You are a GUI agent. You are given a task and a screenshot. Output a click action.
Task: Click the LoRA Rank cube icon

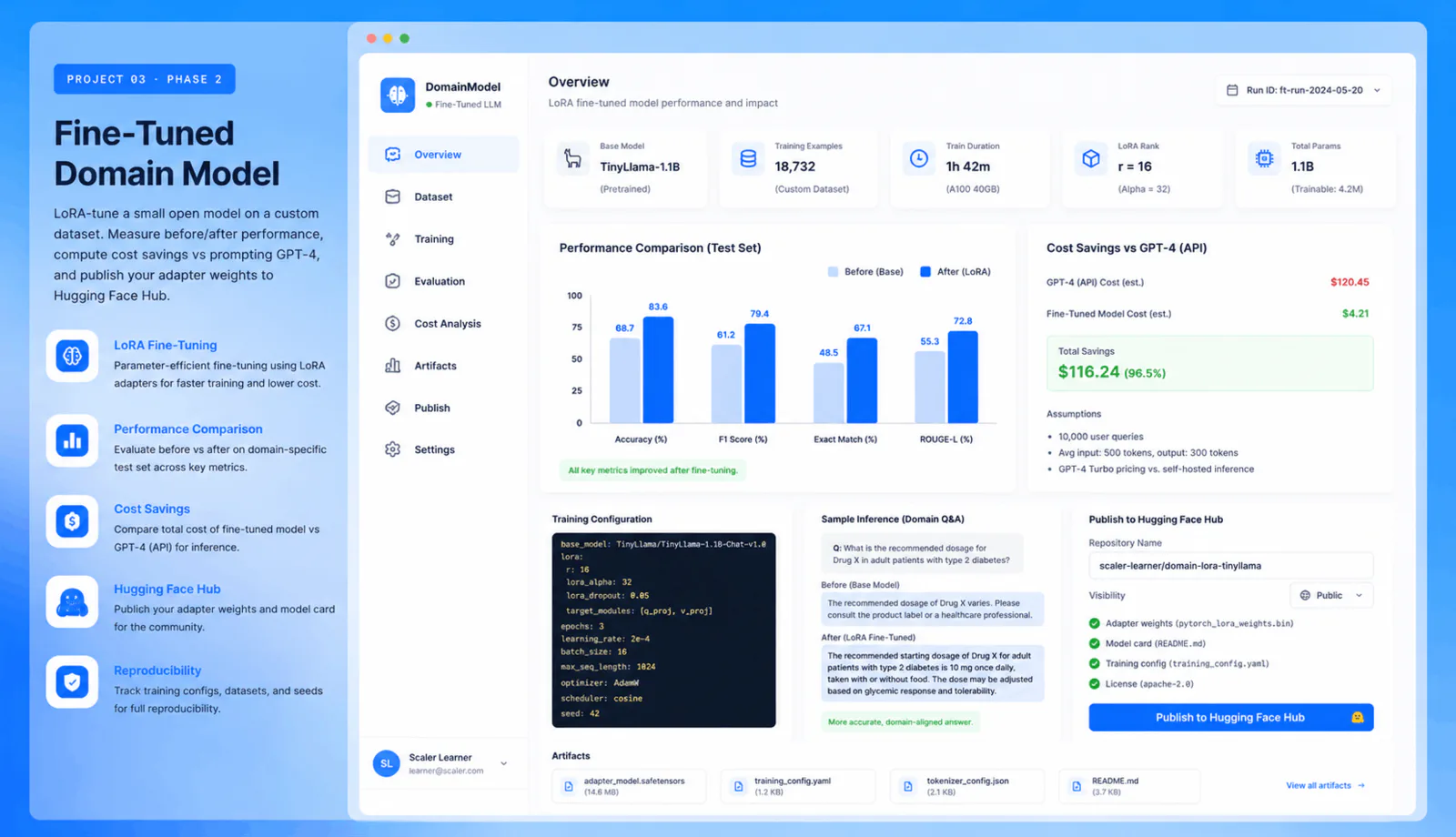[x=1091, y=158]
